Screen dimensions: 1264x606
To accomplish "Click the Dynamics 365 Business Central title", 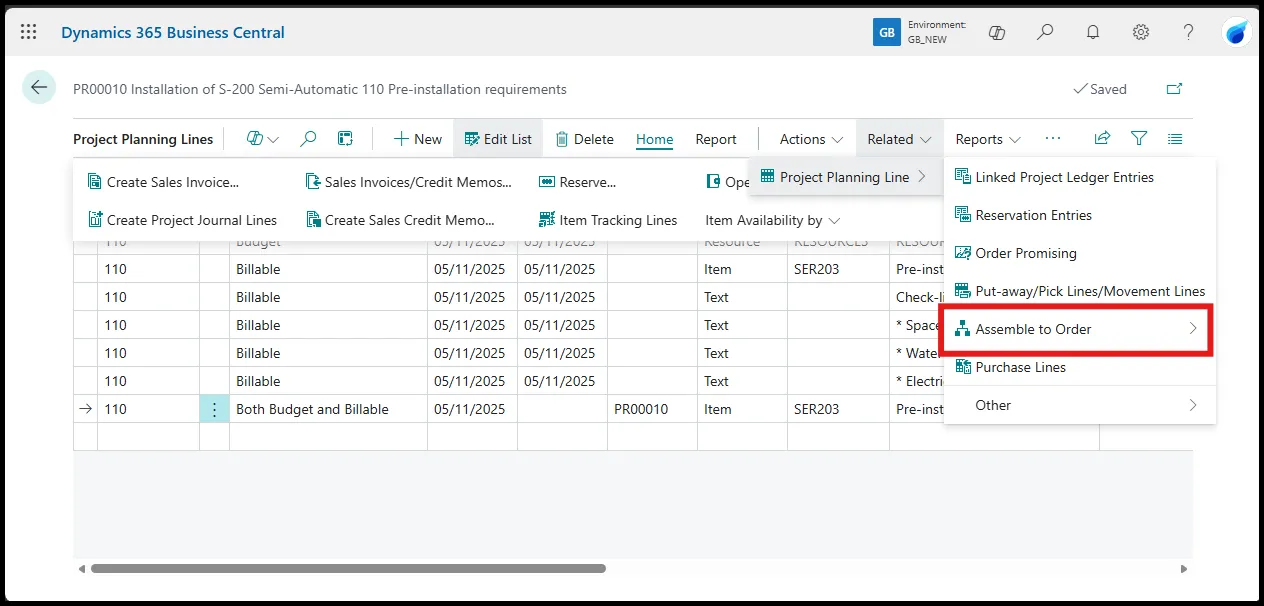I will pyautogui.click(x=173, y=32).
